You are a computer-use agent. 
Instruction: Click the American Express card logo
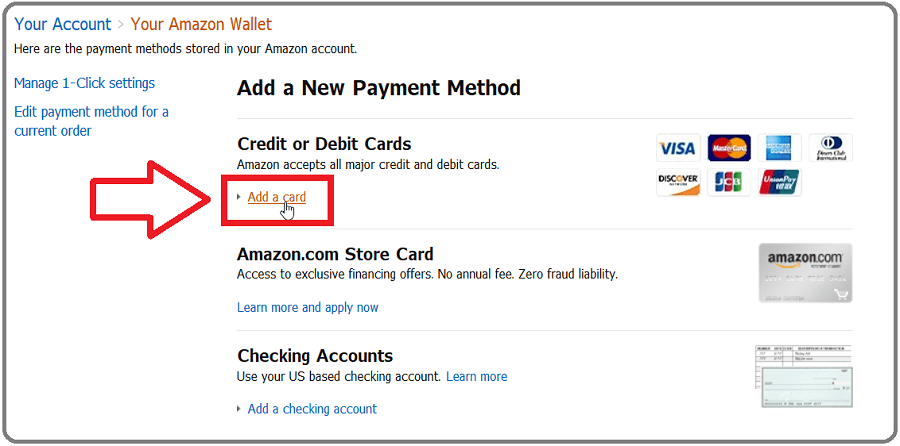(779, 149)
